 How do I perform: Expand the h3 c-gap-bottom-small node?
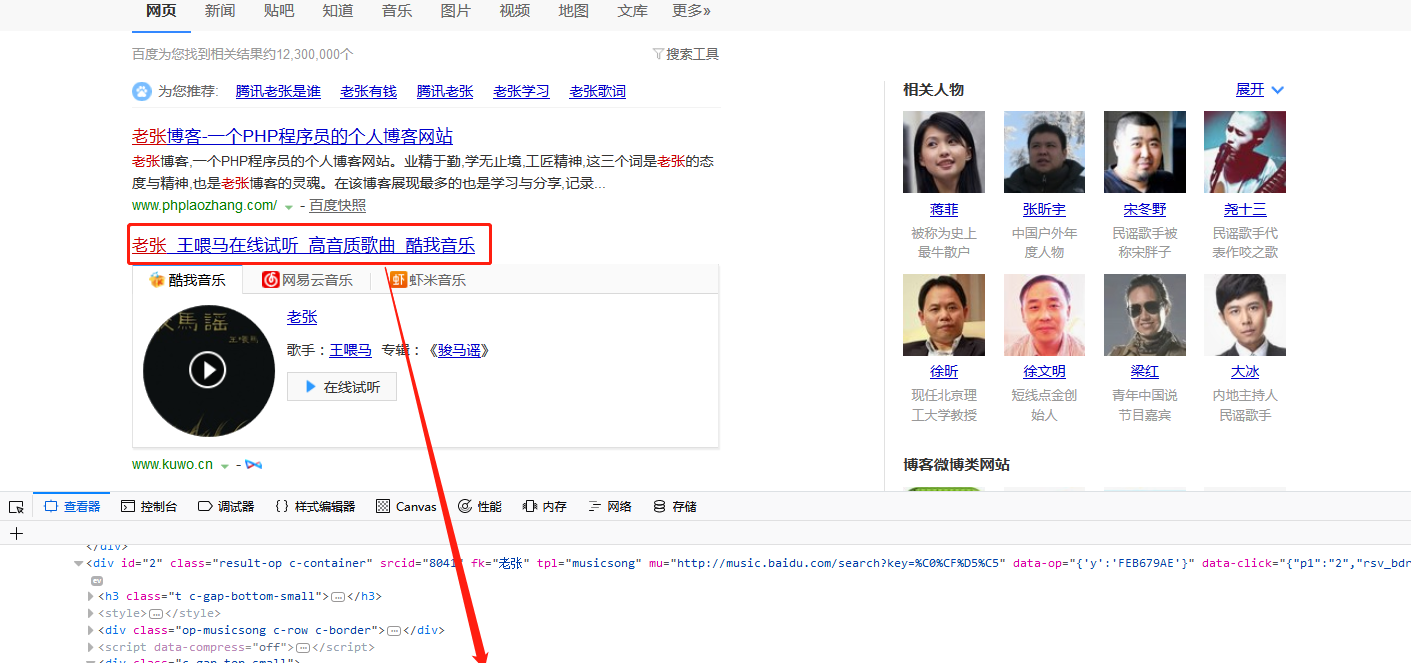pyautogui.click(x=92, y=597)
